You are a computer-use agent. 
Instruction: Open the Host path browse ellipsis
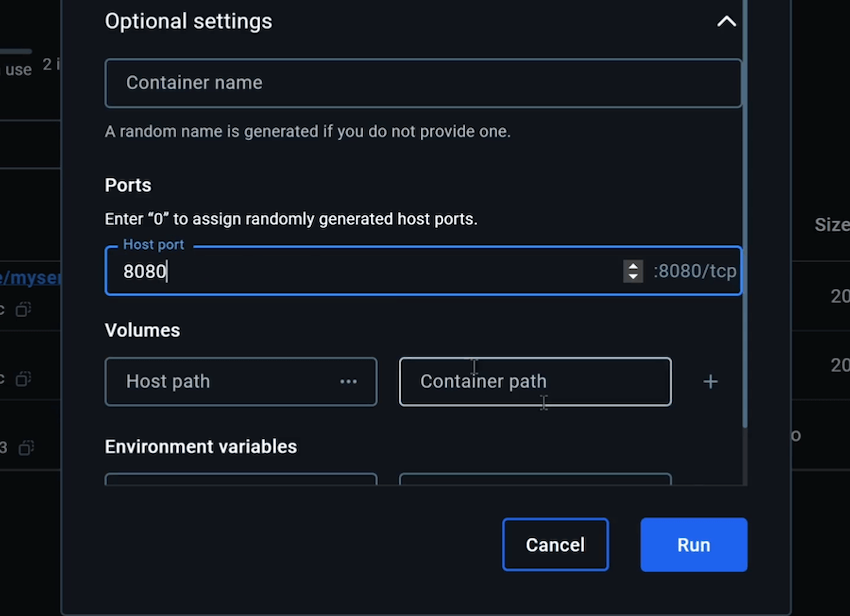tap(348, 381)
